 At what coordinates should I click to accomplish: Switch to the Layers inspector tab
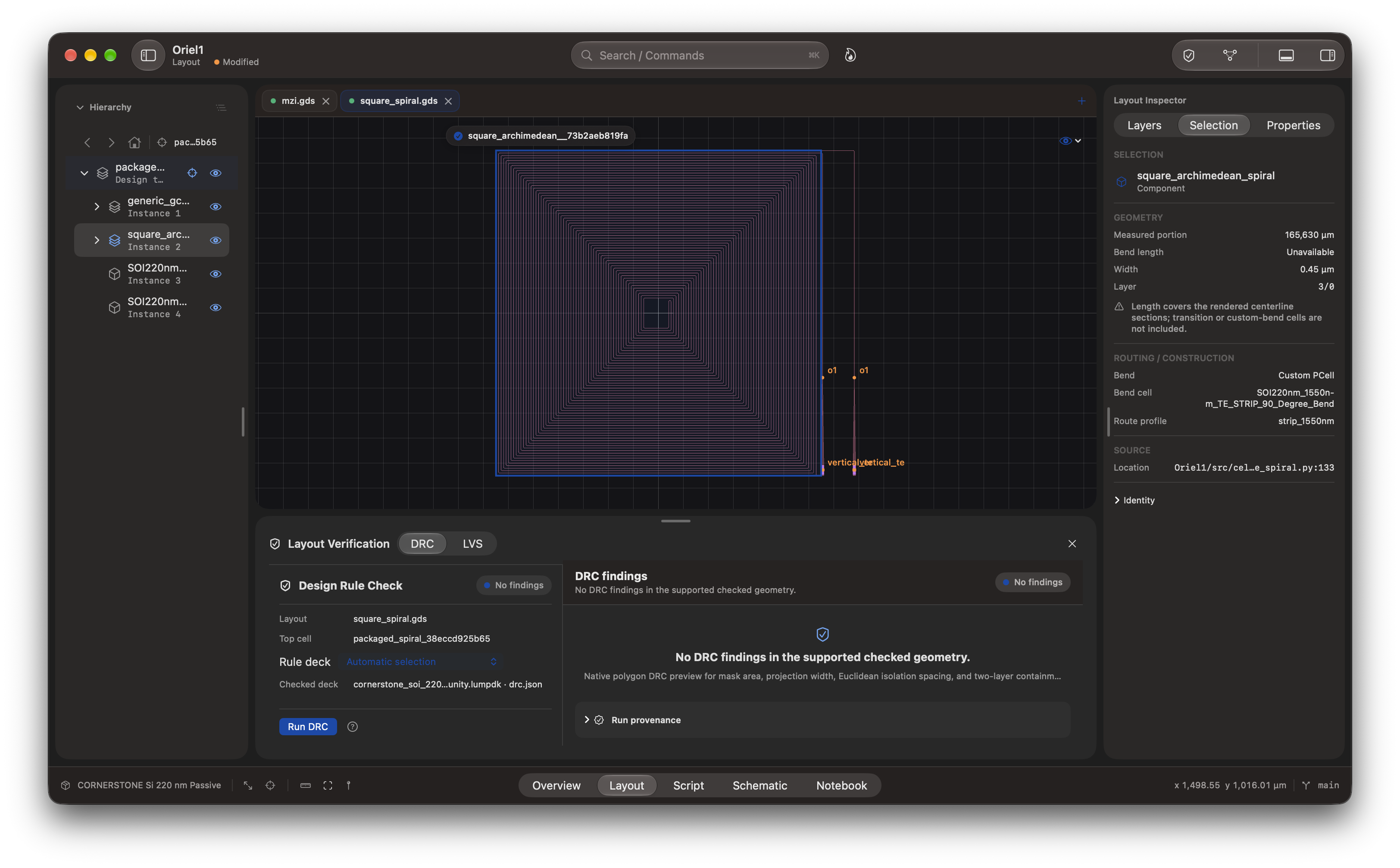[x=1144, y=125]
